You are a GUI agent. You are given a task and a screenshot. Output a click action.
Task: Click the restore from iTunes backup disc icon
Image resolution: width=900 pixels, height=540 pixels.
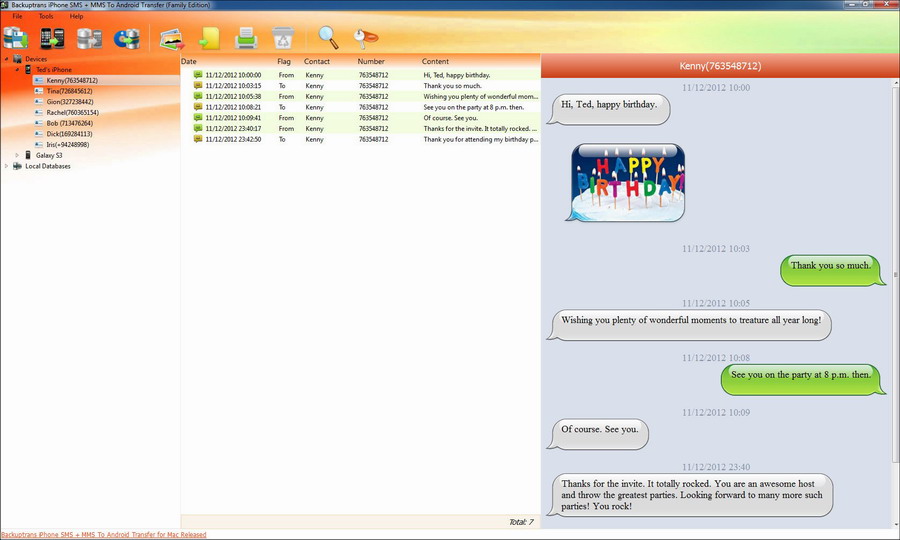pyautogui.click(x=127, y=38)
